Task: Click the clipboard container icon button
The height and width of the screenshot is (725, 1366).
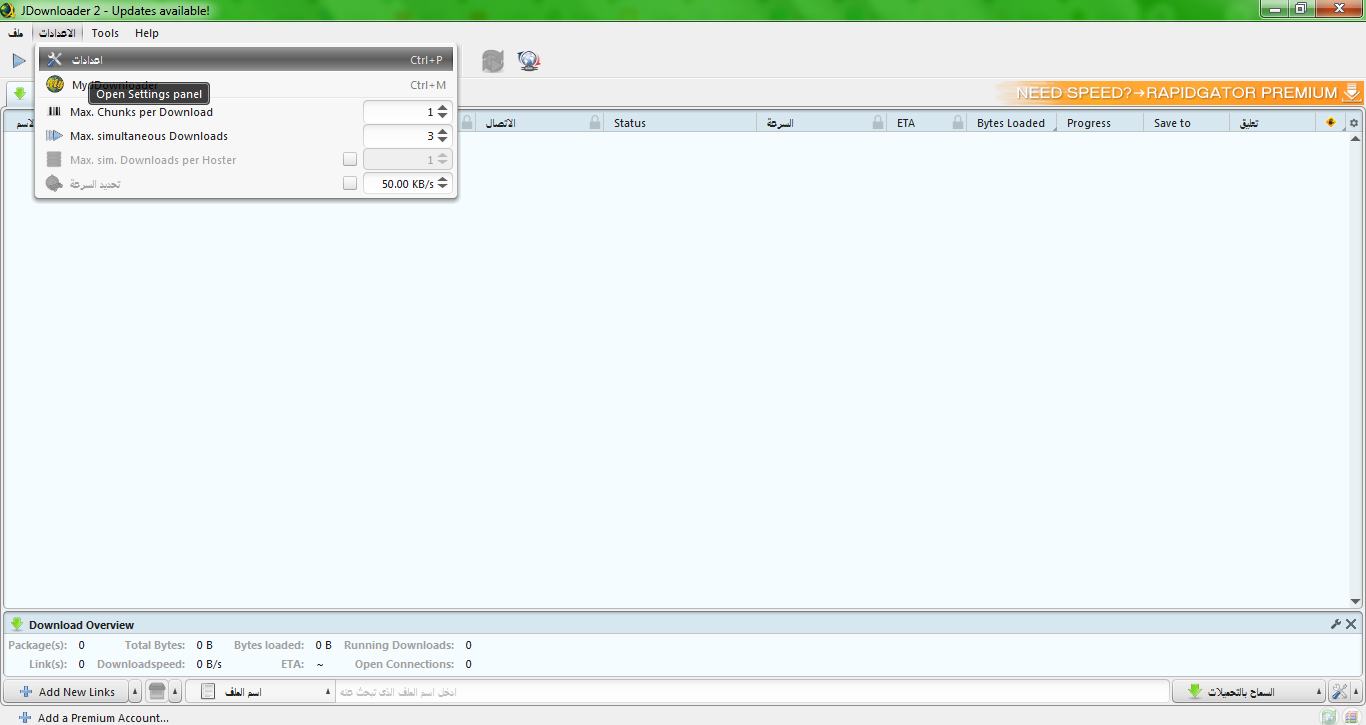Action: click(x=156, y=692)
